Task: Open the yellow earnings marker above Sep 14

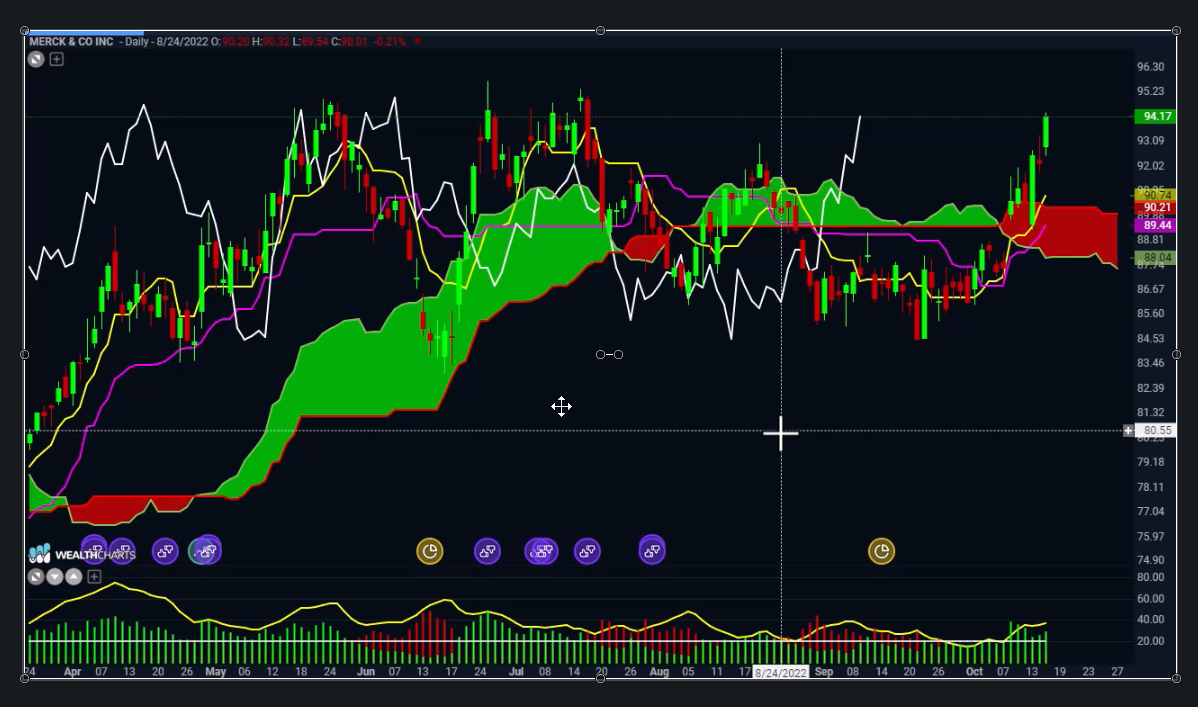Action: pos(882,551)
